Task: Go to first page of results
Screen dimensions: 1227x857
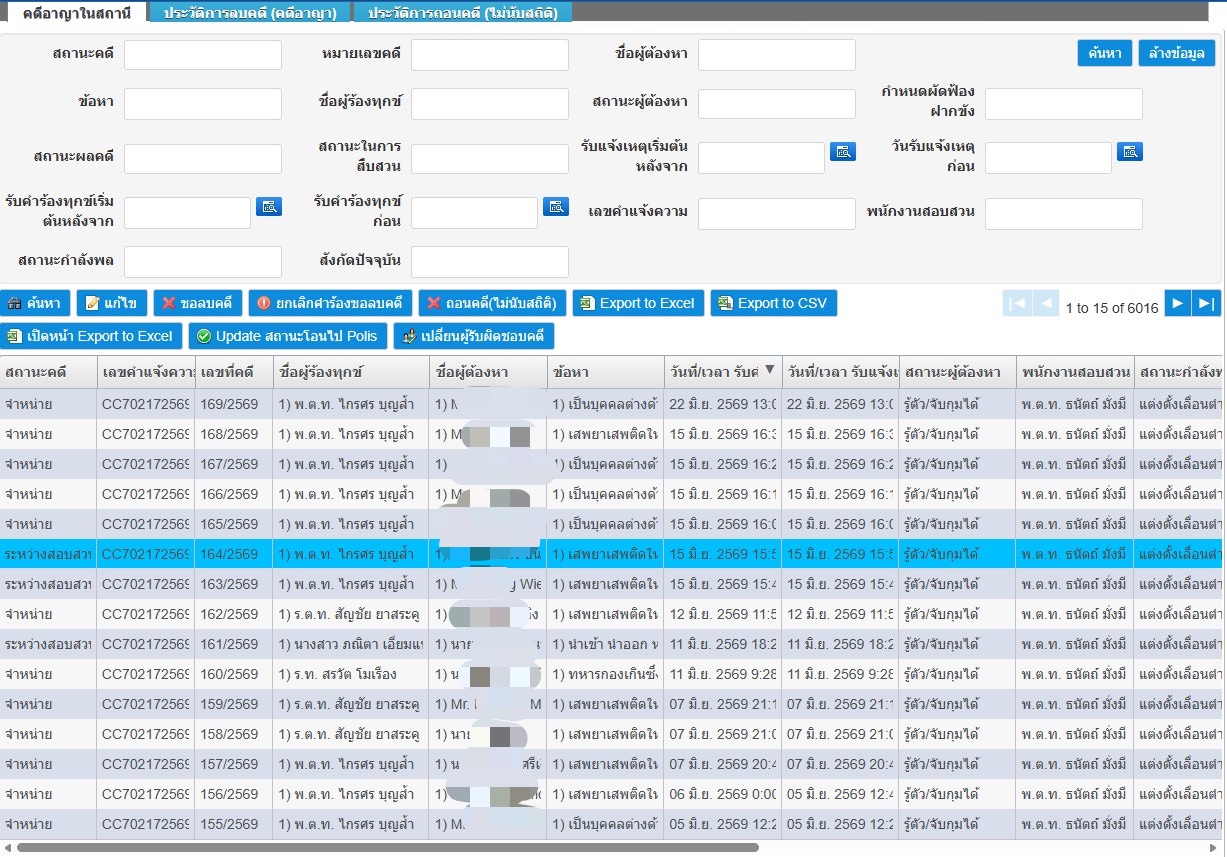Action: tap(1017, 303)
